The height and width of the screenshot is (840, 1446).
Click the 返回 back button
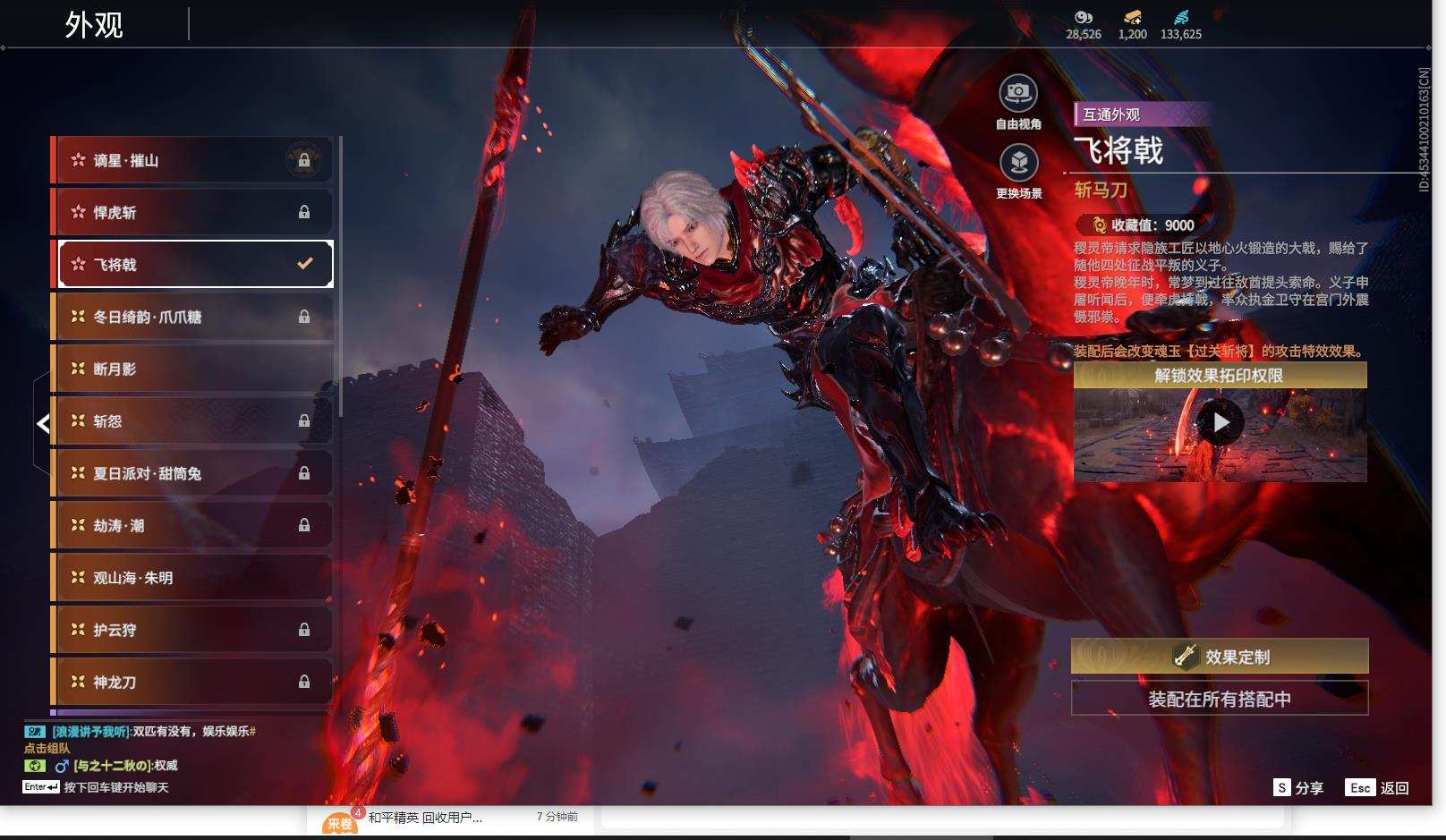pos(1378,787)
